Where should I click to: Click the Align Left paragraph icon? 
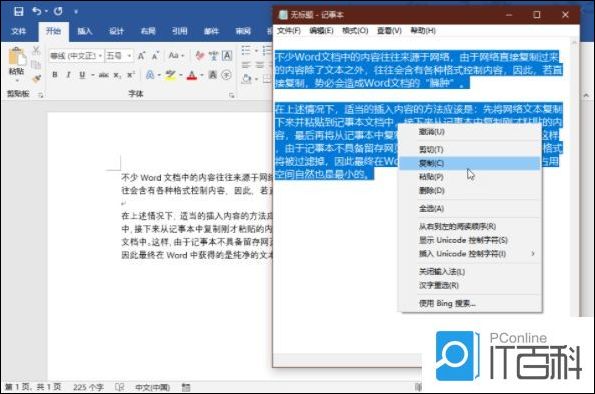pyautogui.click(x=246, y=65)
